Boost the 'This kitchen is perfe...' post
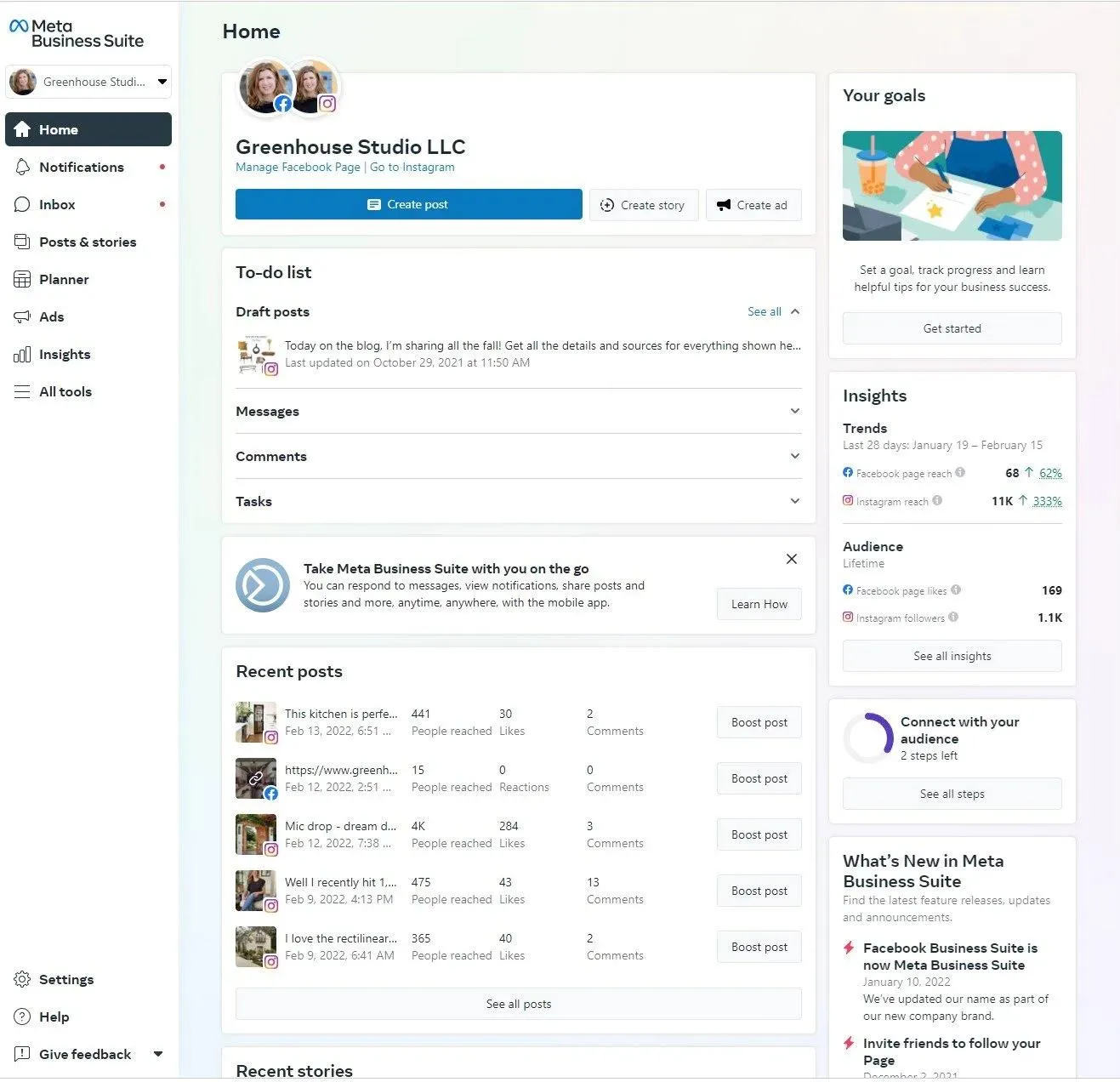Screen dimensions: 1120x1082 (x=759, y=722)
